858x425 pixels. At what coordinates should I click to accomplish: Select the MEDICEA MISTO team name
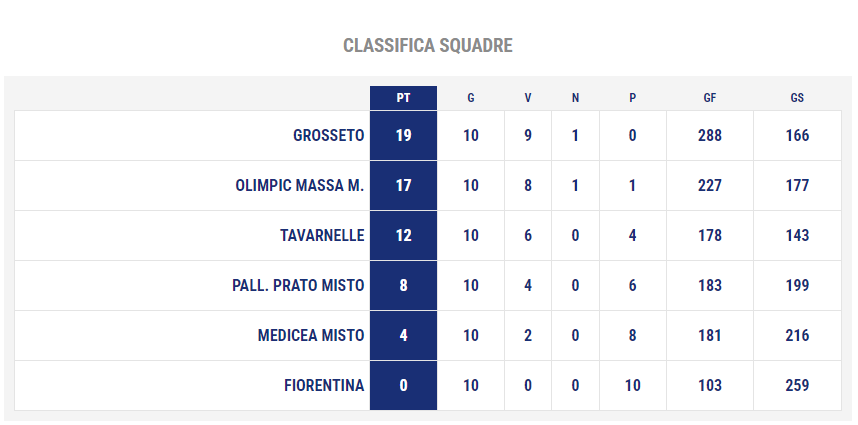[x=311, y=335]
